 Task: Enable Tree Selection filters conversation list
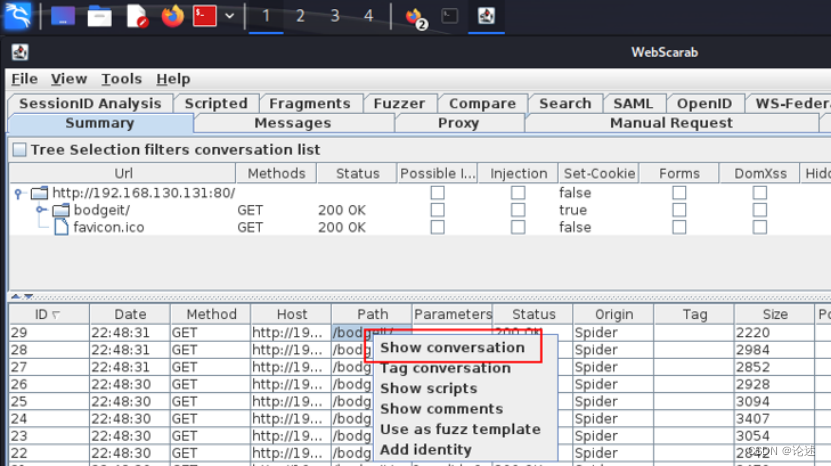coord(19,150)
